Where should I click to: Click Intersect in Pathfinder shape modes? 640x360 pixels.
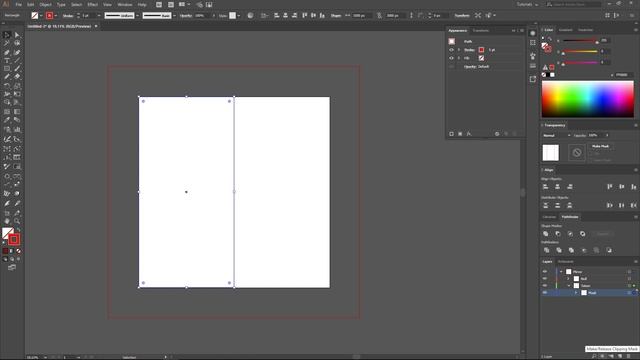click(x=570, y=234)
